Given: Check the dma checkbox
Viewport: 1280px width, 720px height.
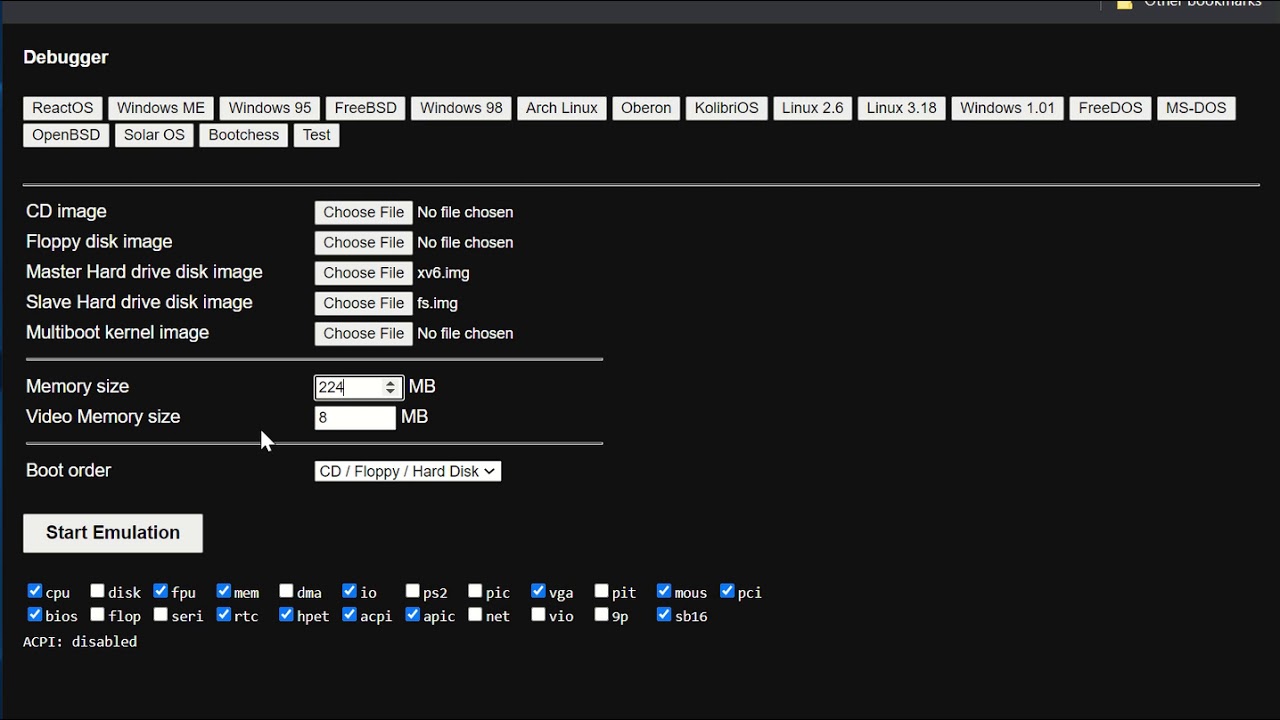Looking at the screenshot, I should coord(286,591).
